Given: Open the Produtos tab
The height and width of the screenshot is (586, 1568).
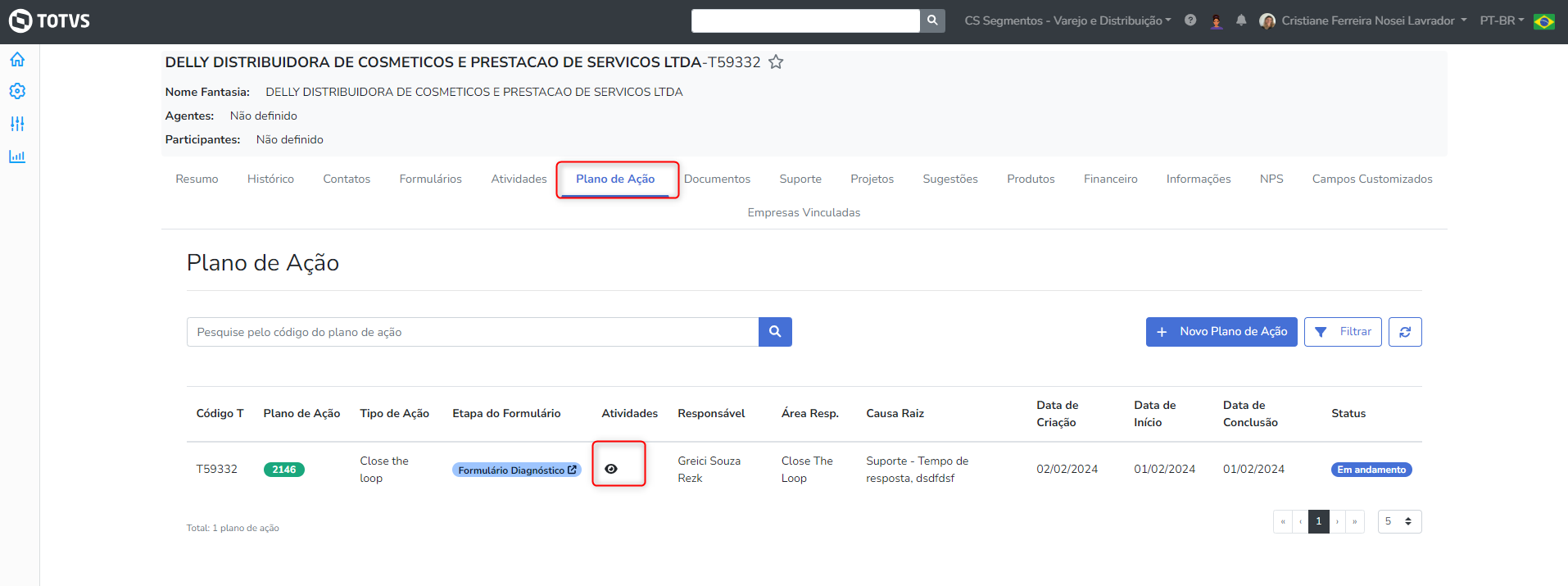Looking at the screenshot, I should [1031, 179].
